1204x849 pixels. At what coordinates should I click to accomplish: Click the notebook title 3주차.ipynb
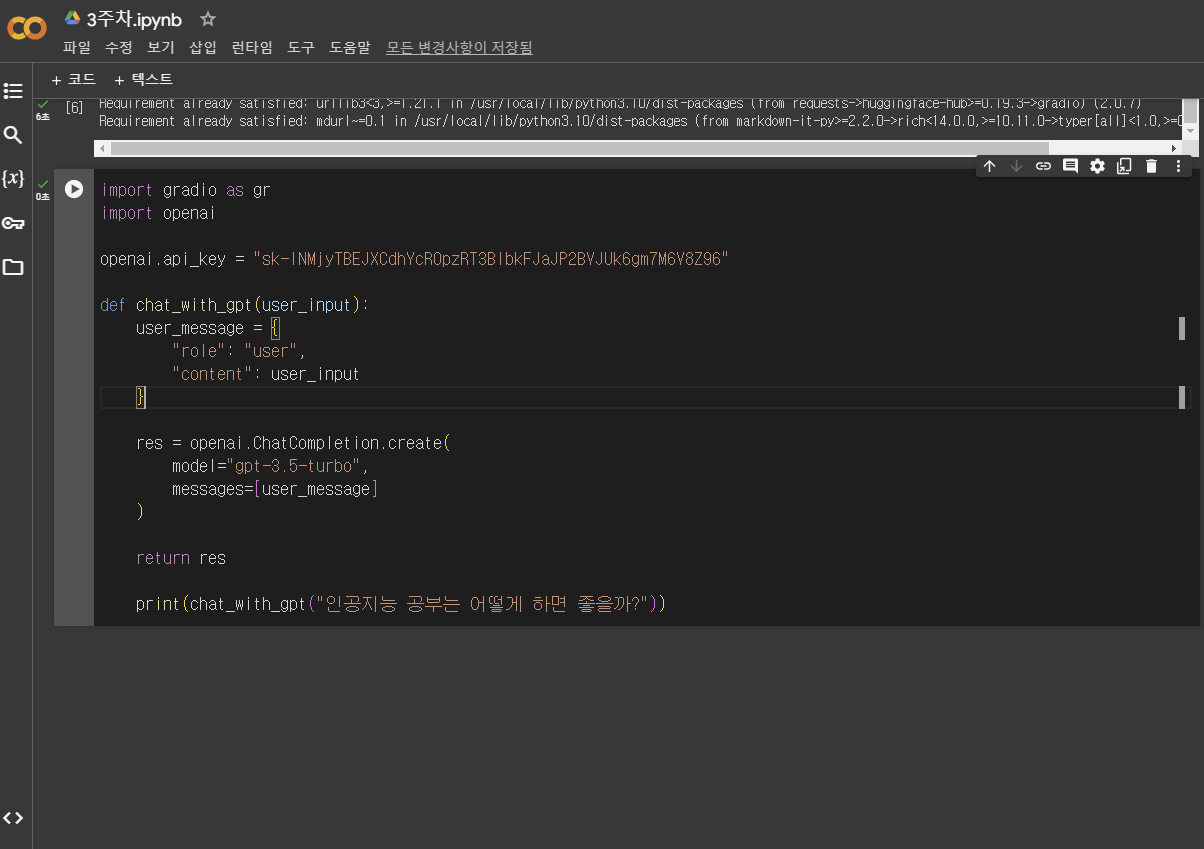(134, 18)
